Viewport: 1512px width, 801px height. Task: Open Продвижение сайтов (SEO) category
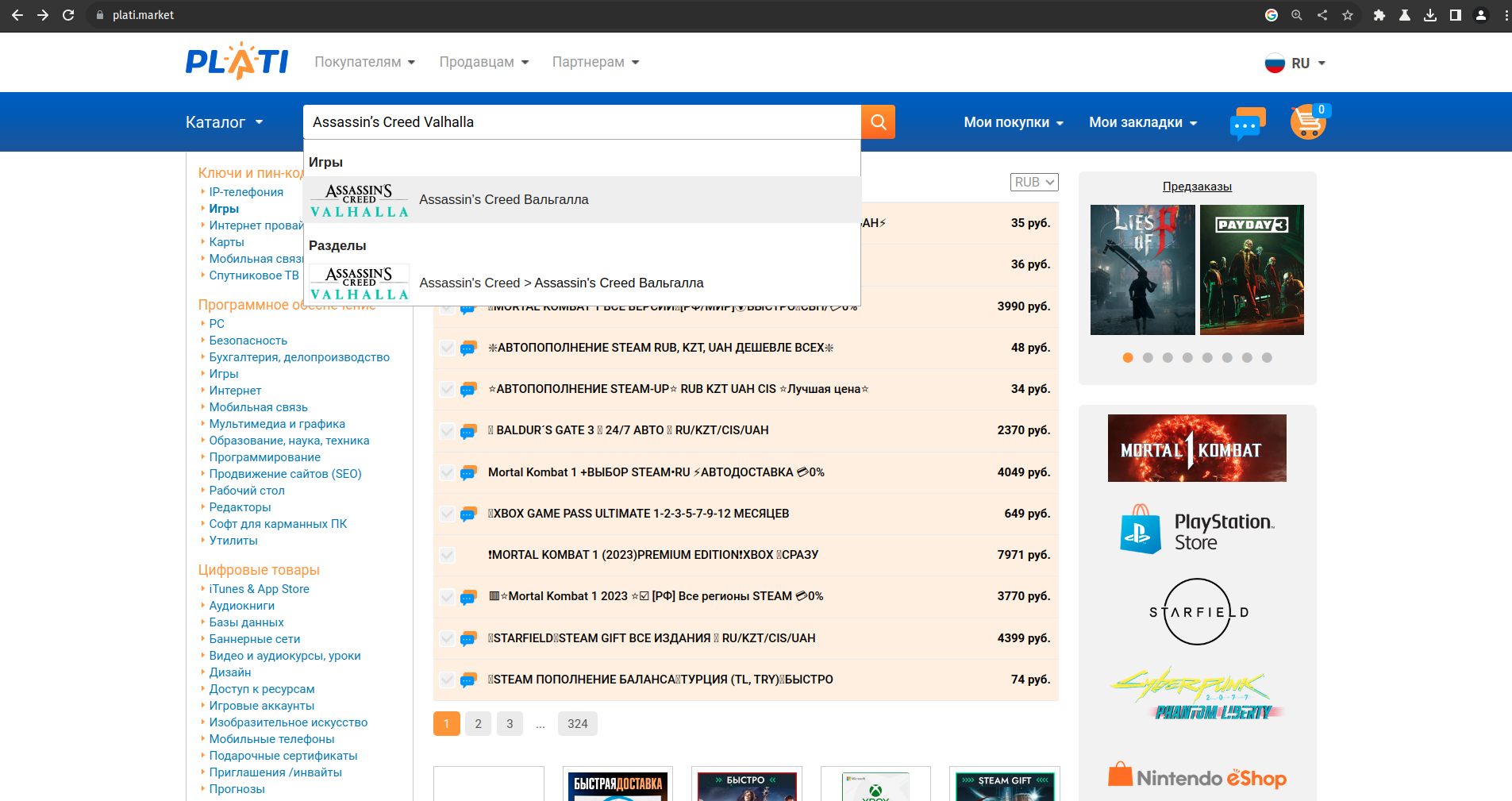(x=285, y=474)
